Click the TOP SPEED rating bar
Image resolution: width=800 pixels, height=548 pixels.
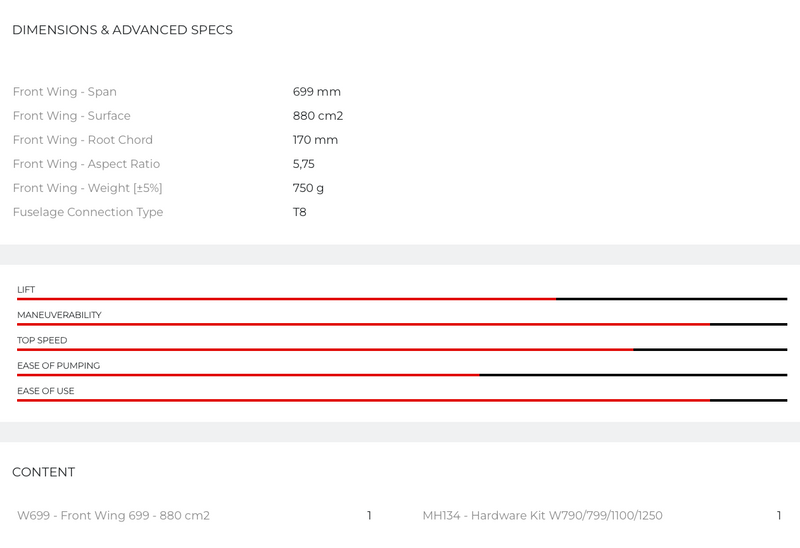[x=402, y=349]
